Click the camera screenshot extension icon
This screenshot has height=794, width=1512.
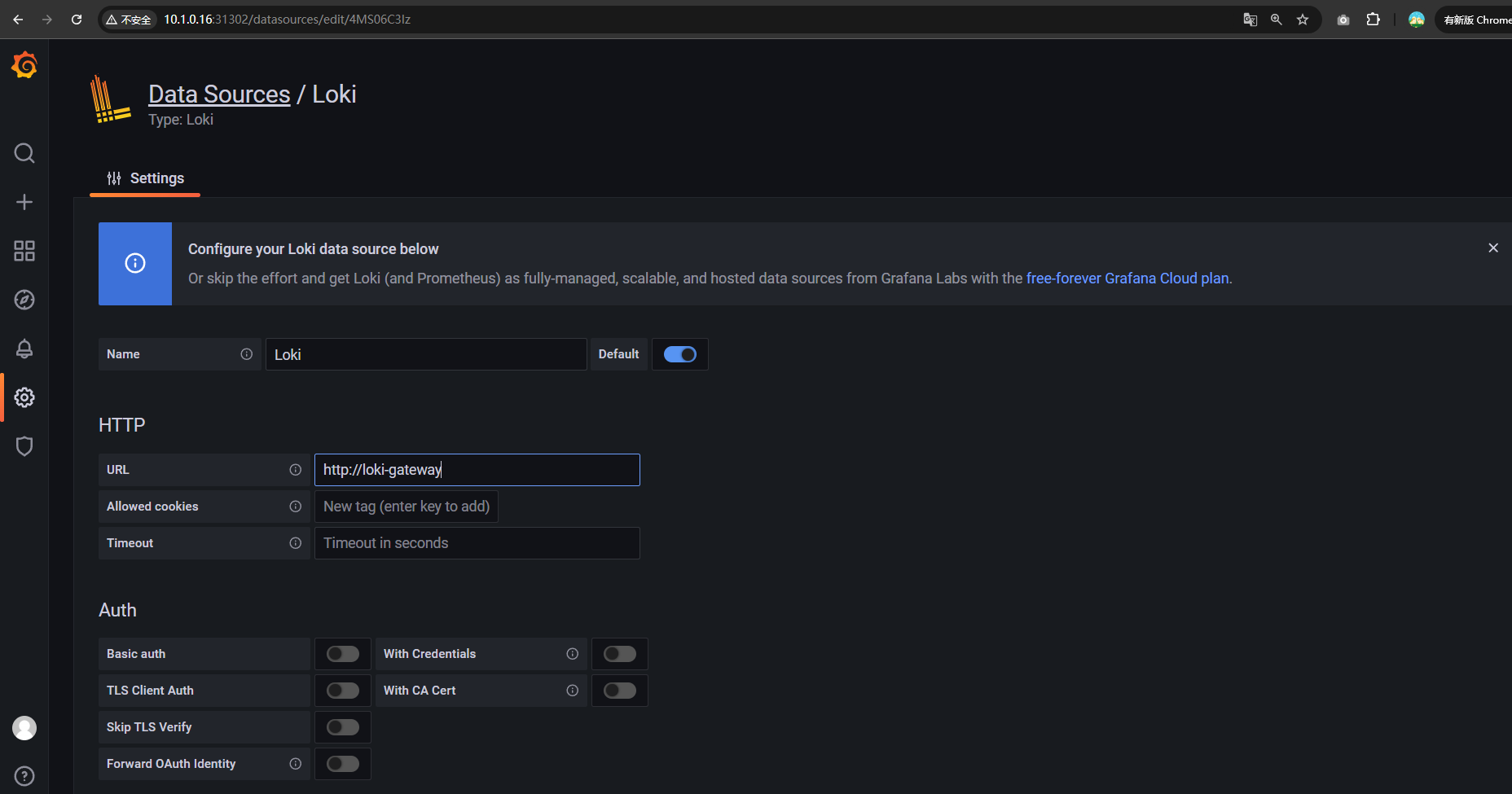tap(1343, 20)
